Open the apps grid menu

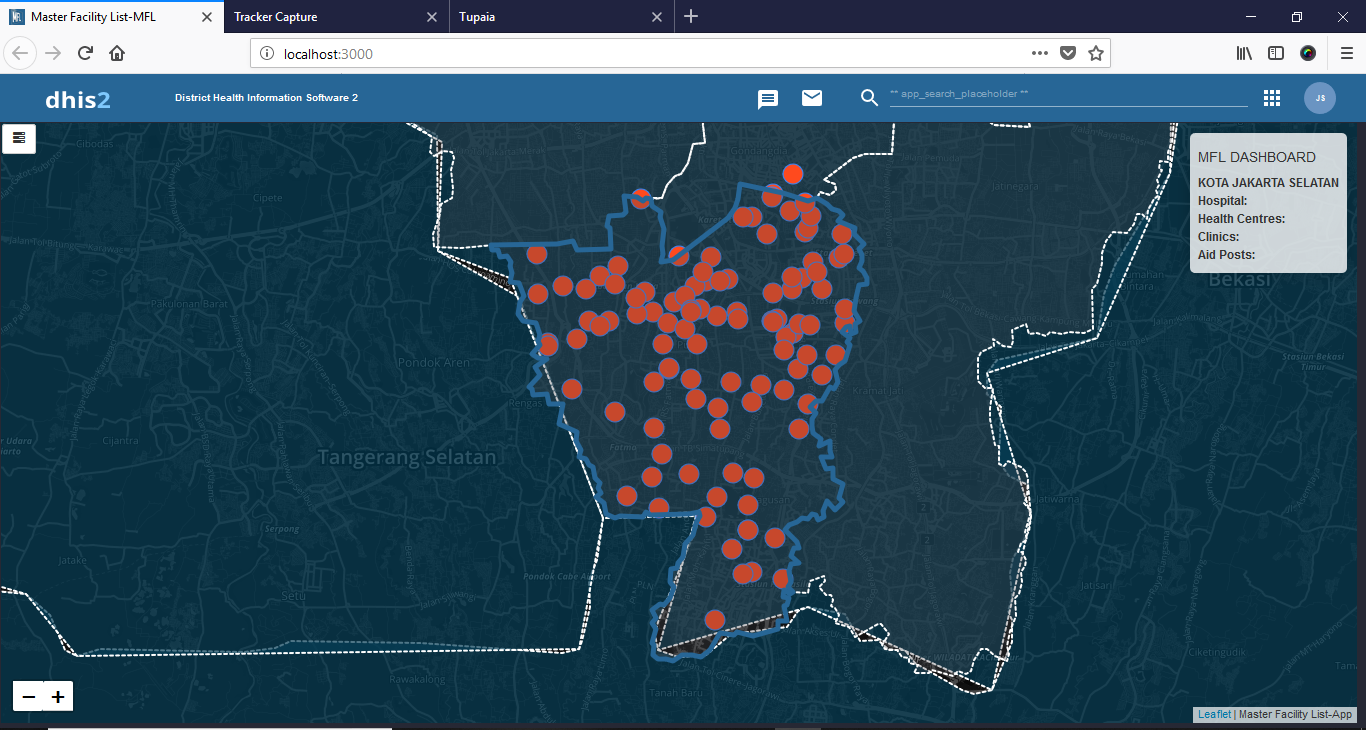[x=1272, y=97]
